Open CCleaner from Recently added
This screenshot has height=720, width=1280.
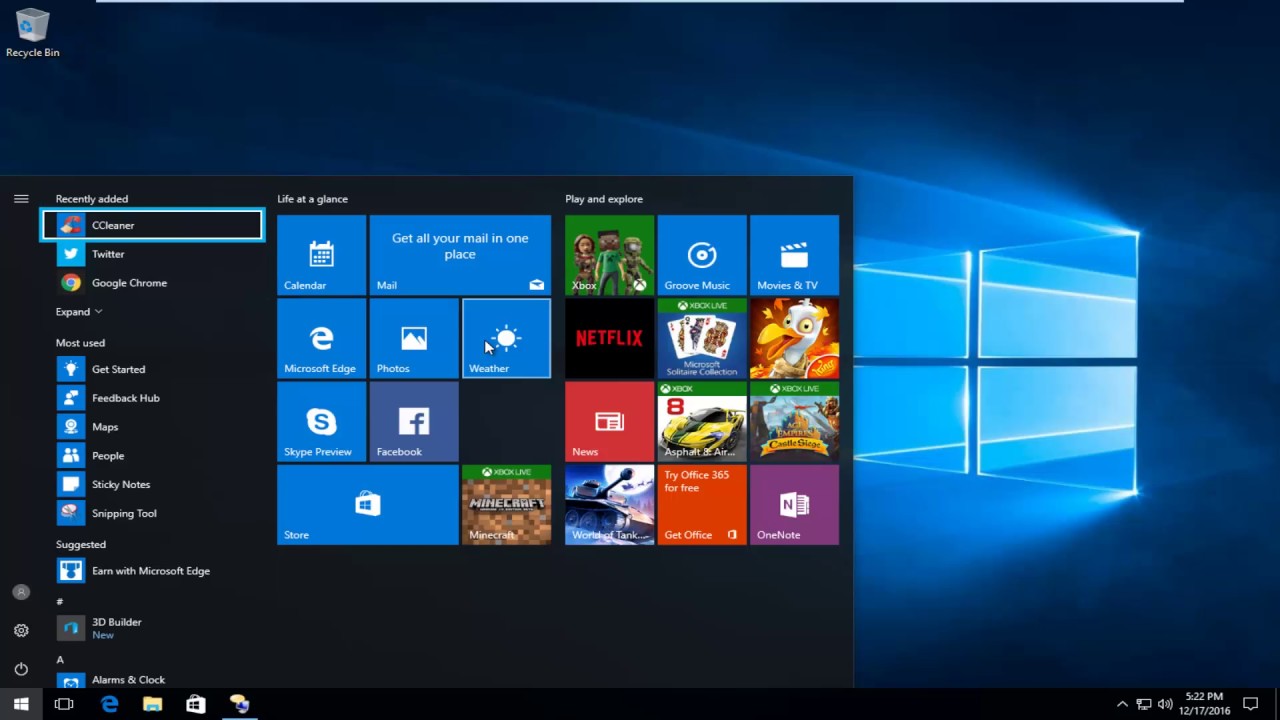(152, 225)
